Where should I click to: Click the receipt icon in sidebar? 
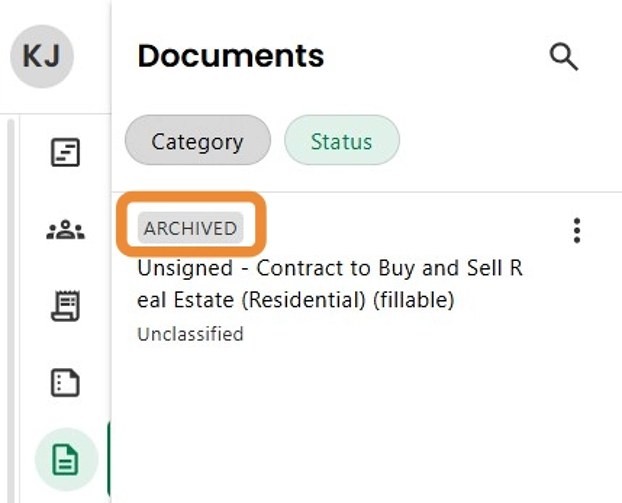point(65,306)
